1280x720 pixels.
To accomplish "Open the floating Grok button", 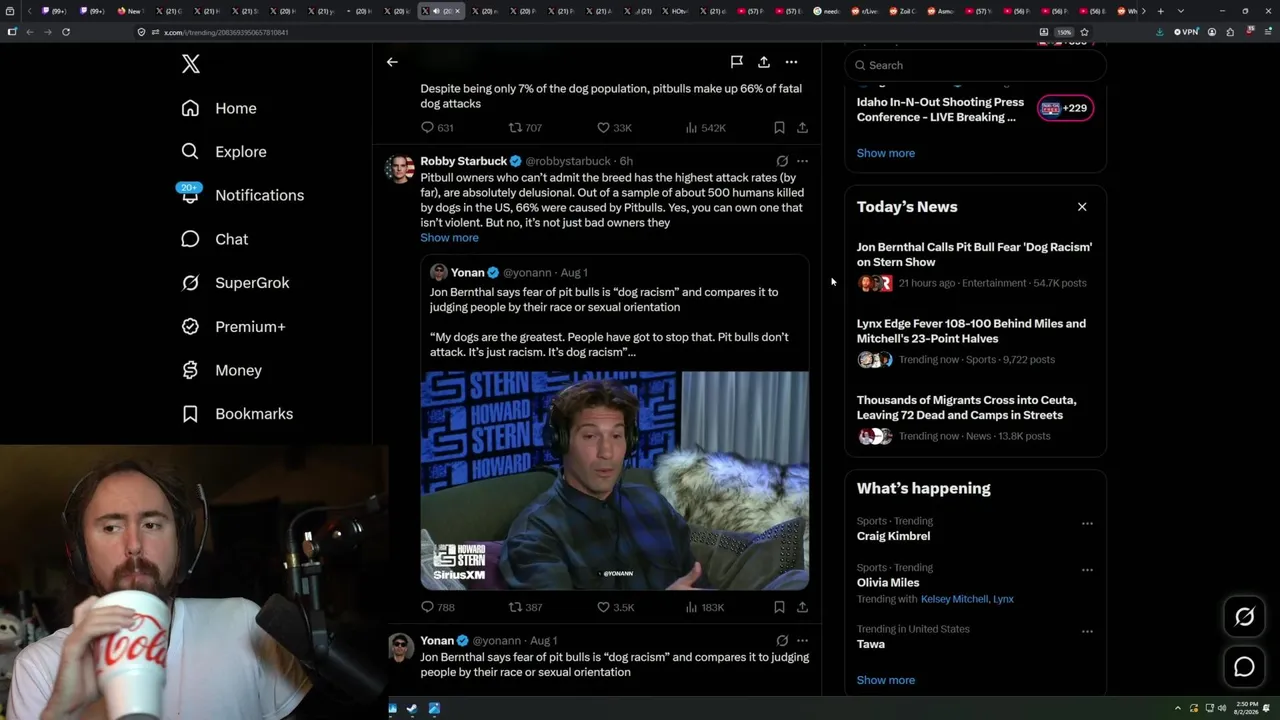I will [x=1244, y=617].
